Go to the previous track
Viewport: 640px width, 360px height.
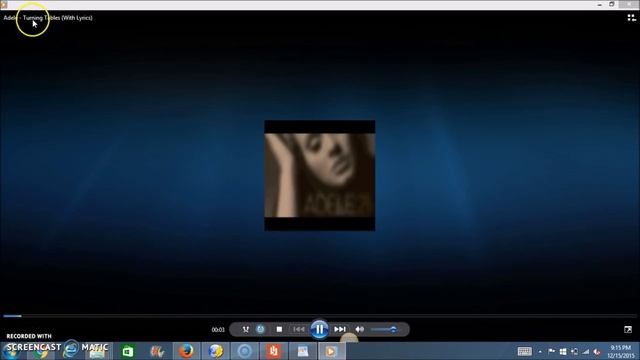point(299,329)
